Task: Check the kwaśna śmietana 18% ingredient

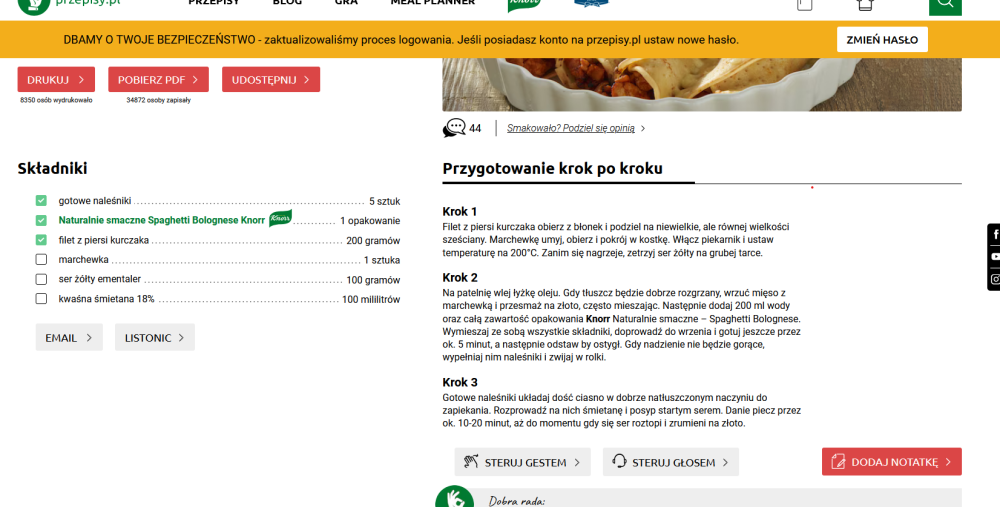Action: tap(41, 298)
